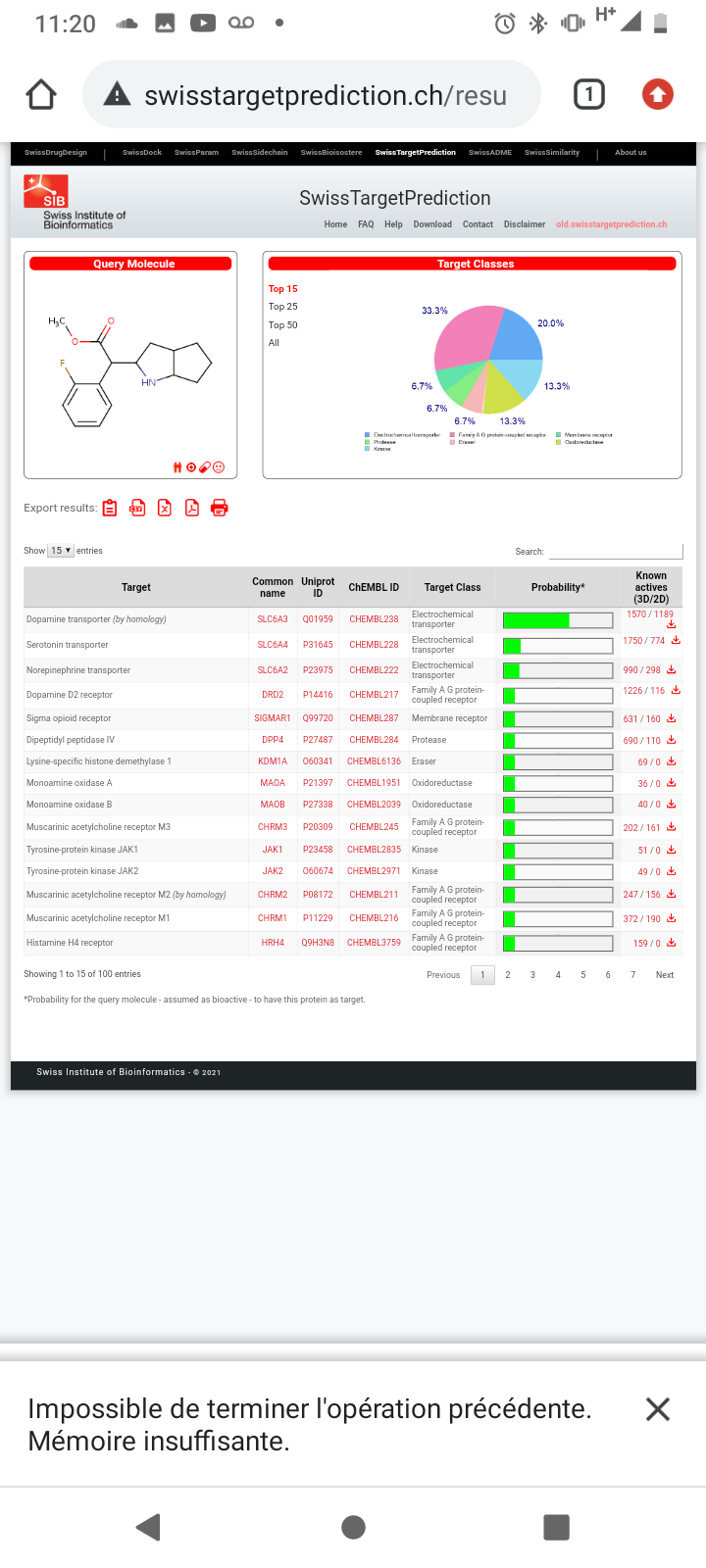The image size is (706, 1568).
Task: Click the pink 33.3% pie chart slice
Action: [466, 336]
